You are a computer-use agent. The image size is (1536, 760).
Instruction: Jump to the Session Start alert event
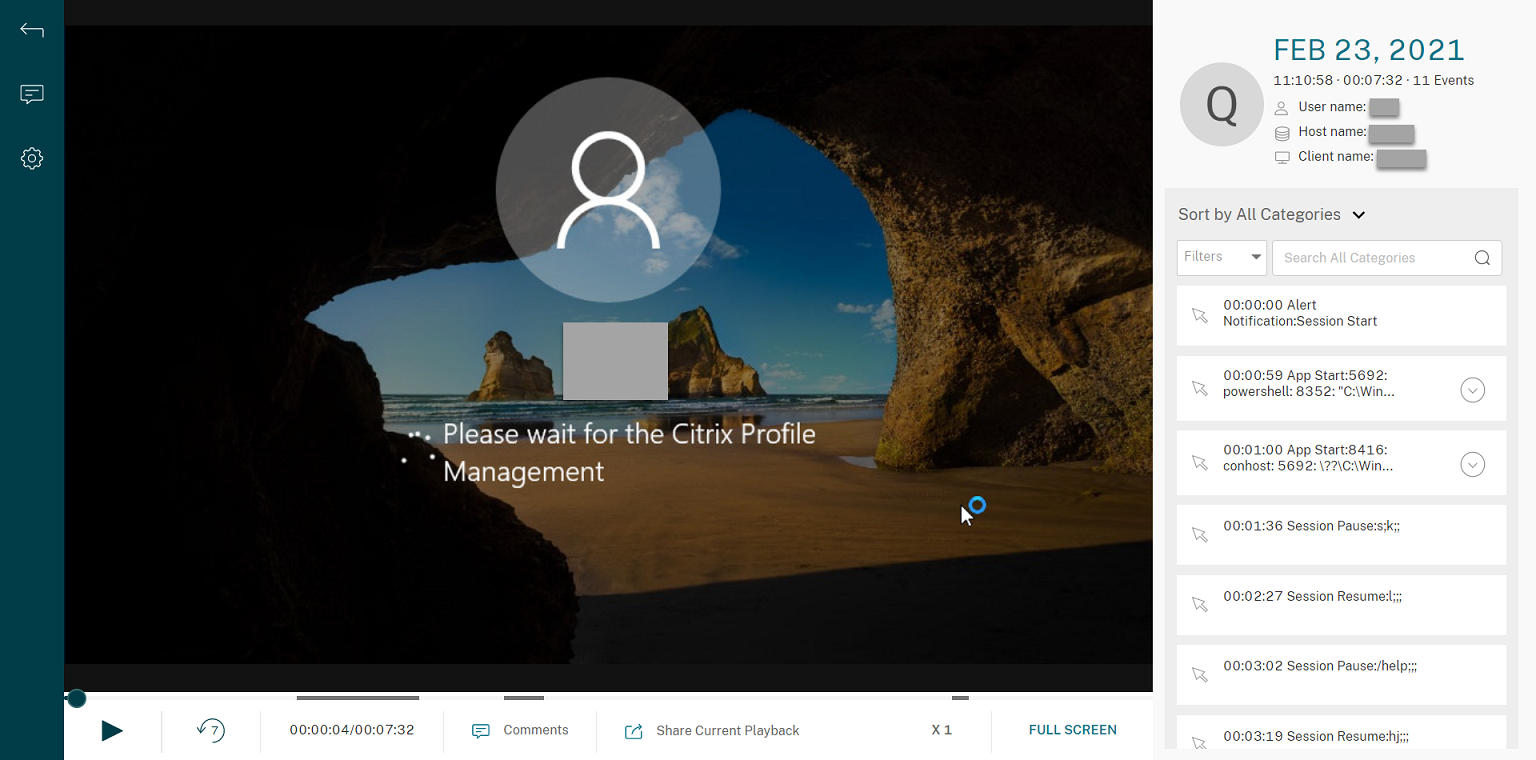(1340, 314)
